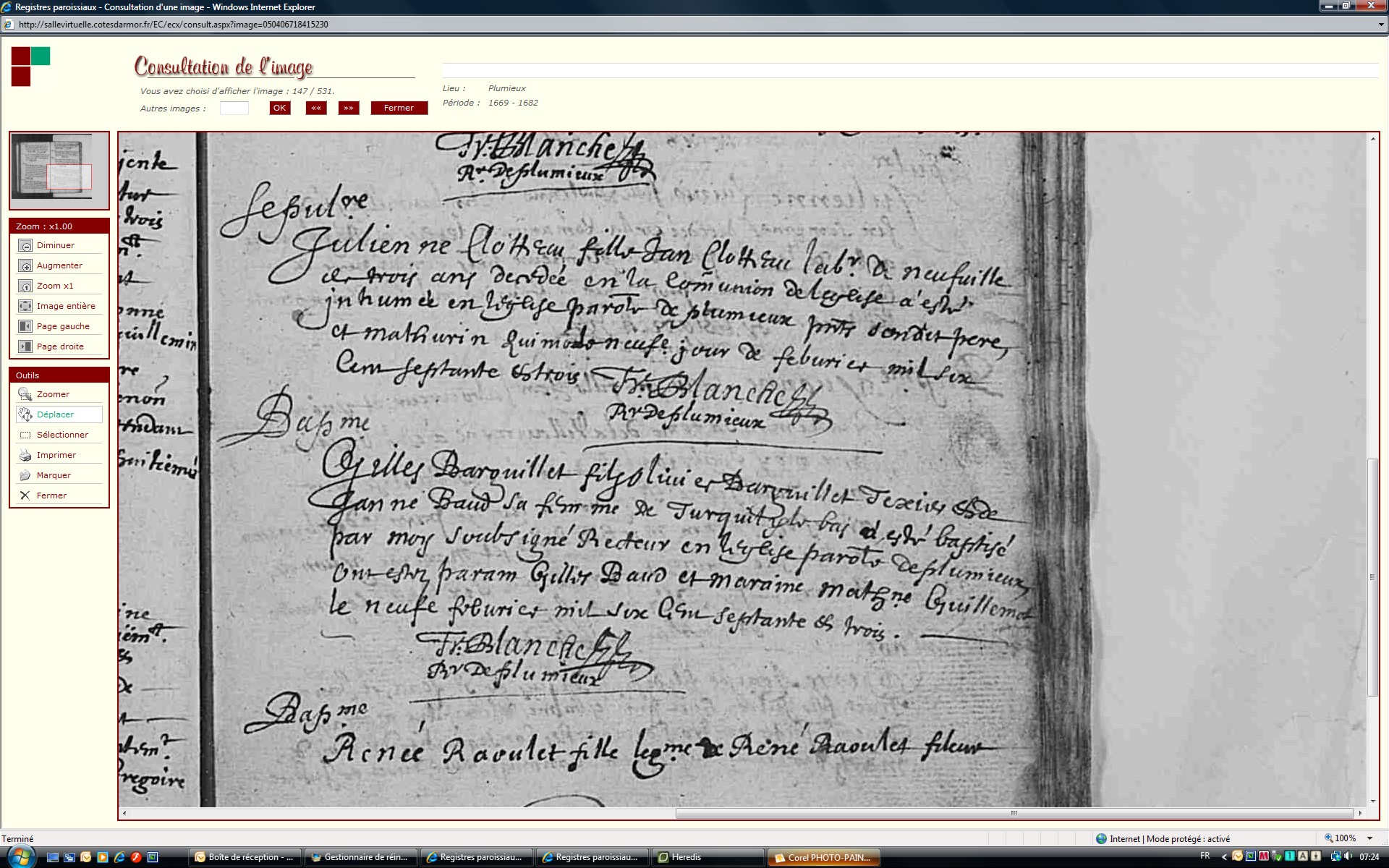Print the image with Imprimer
Image resolution: width=1389 pixels, height=868 pixels.
point(25,456)
